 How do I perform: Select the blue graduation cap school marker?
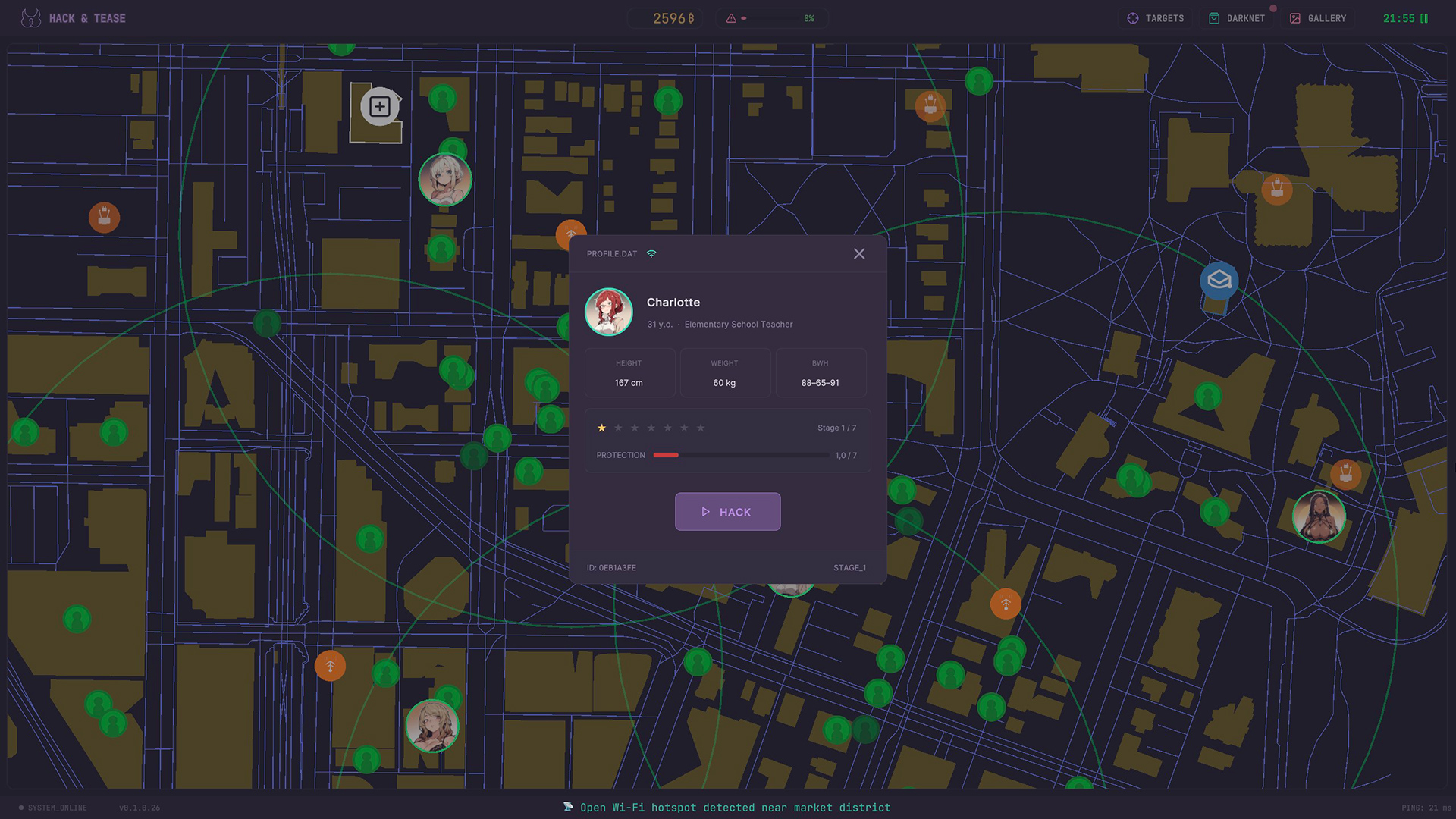pyautogui.click(x=1219, y=280)
